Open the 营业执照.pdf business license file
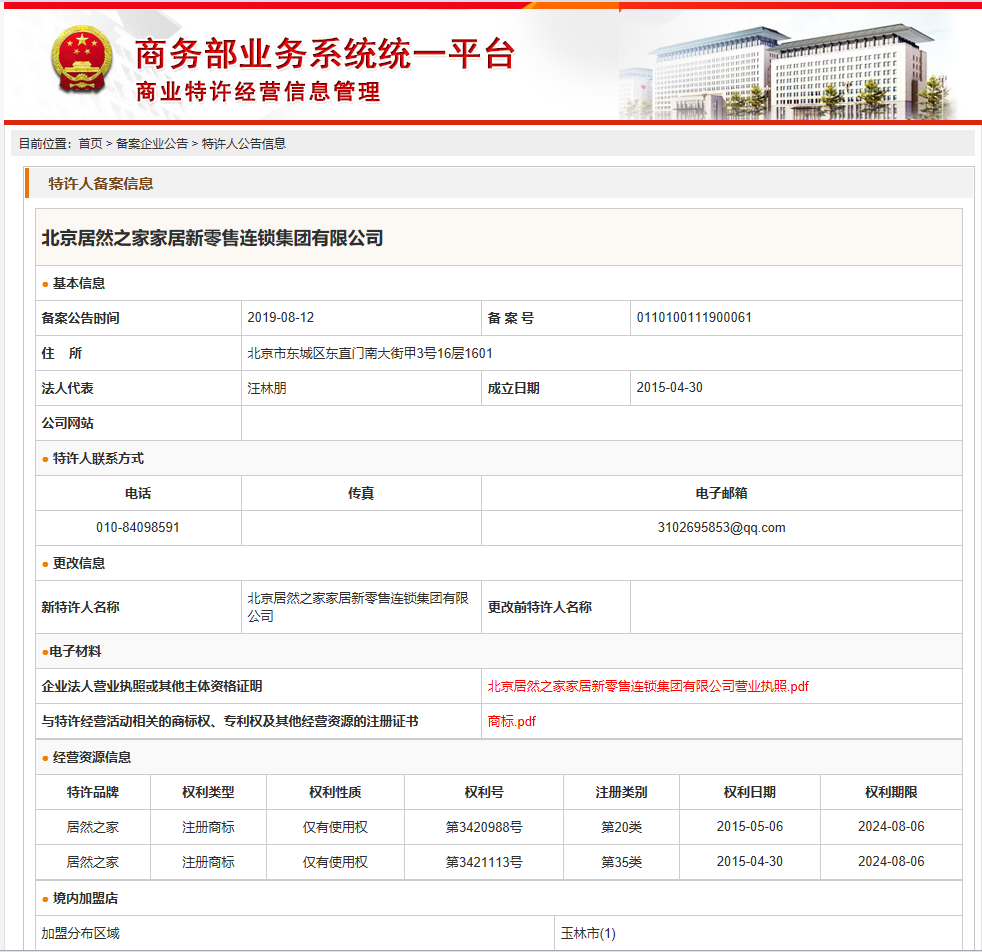The image size is (982, 952). [x=648, y=686]
